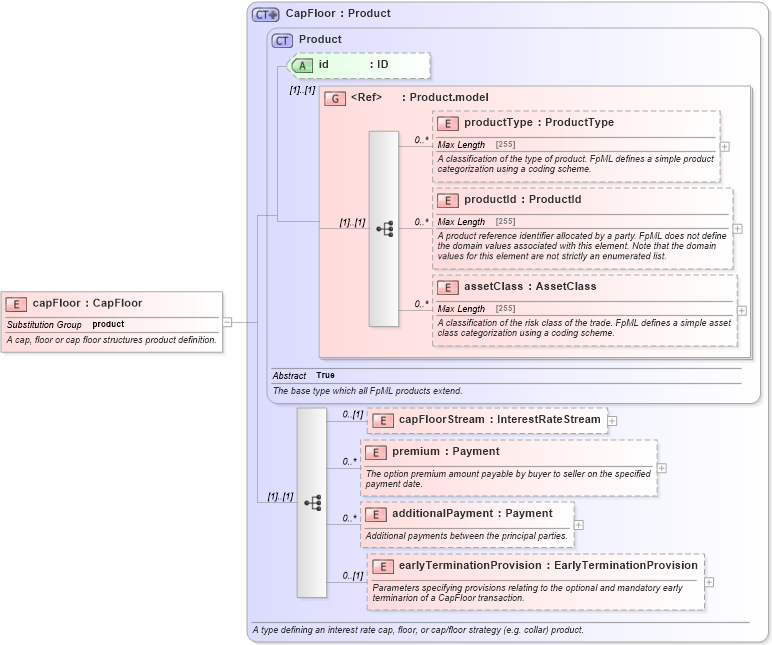
Task: Expand the capFloorStream element
Action: [x=612, y=421]
